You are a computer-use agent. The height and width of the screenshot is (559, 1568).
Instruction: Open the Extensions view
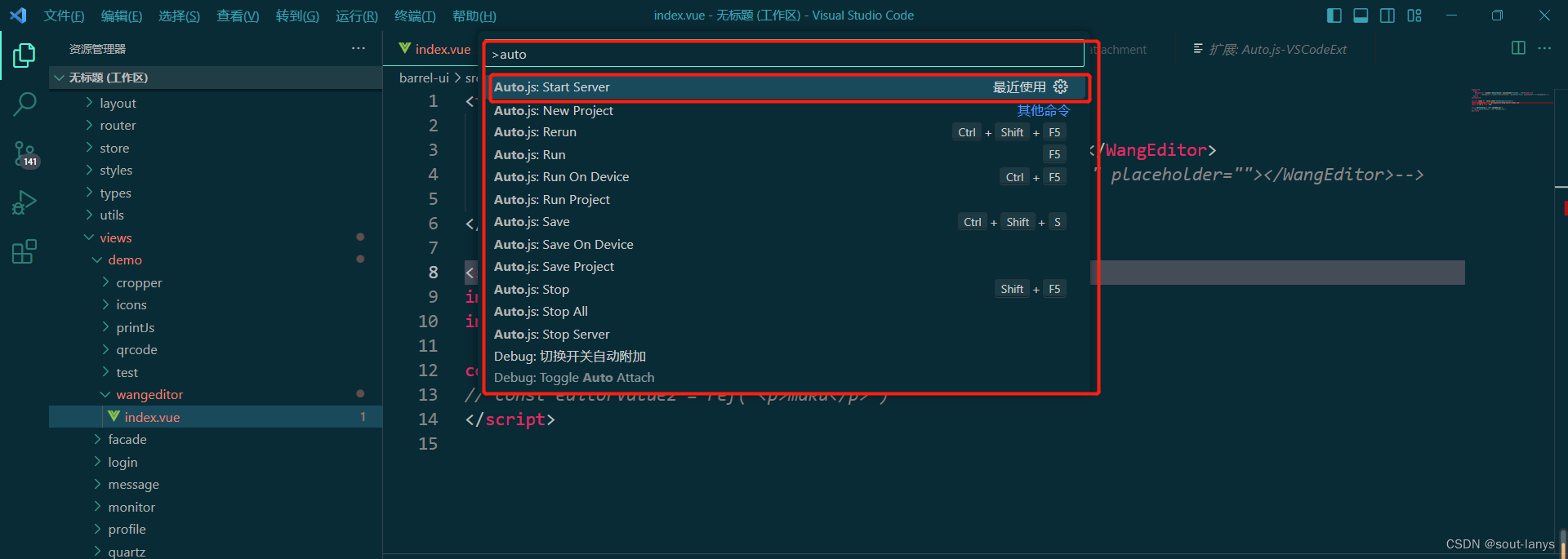coord(24,251)
